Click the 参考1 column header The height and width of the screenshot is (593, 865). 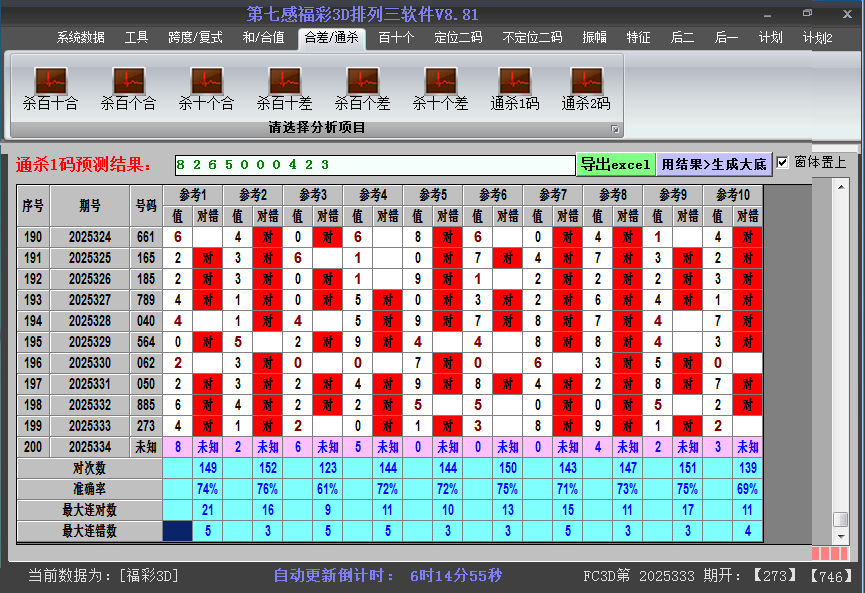193,194
